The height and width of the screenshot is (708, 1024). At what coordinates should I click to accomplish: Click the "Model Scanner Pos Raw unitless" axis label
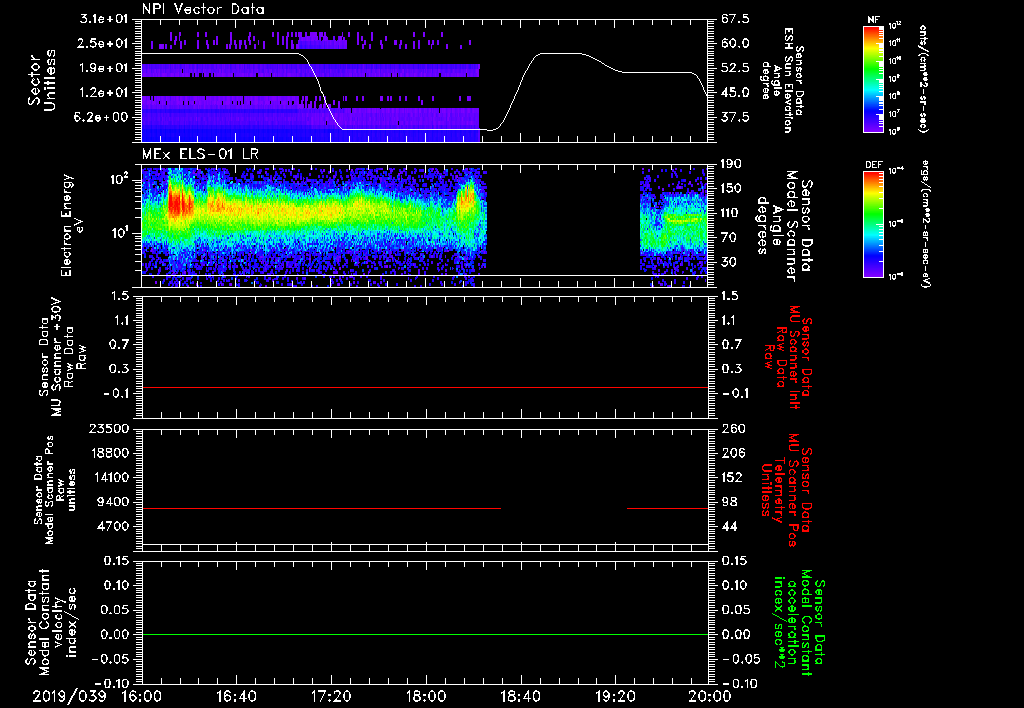(x=55, y=490)
